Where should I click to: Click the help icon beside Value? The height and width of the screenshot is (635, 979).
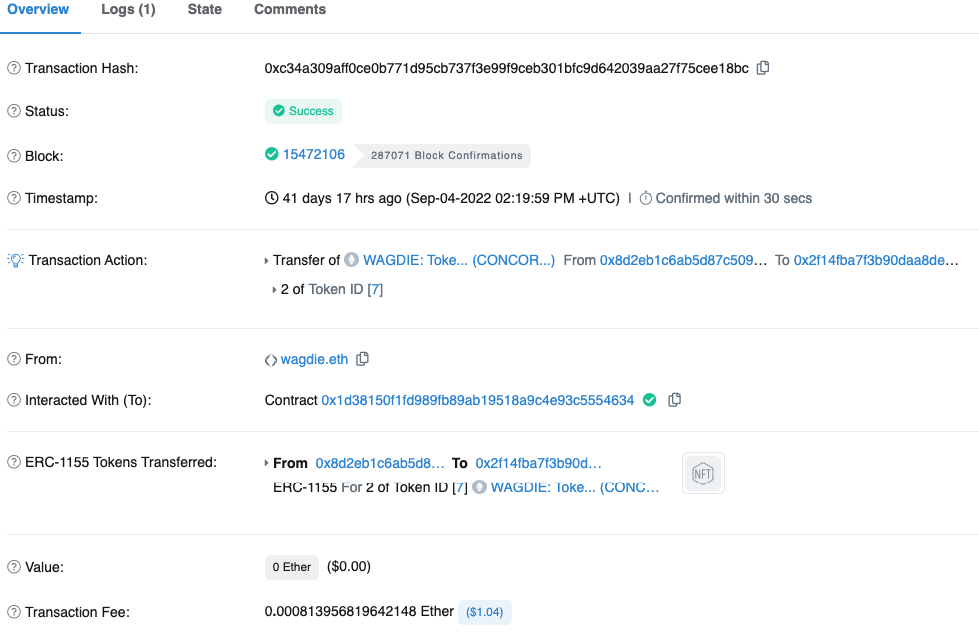(x=14, y=567)
